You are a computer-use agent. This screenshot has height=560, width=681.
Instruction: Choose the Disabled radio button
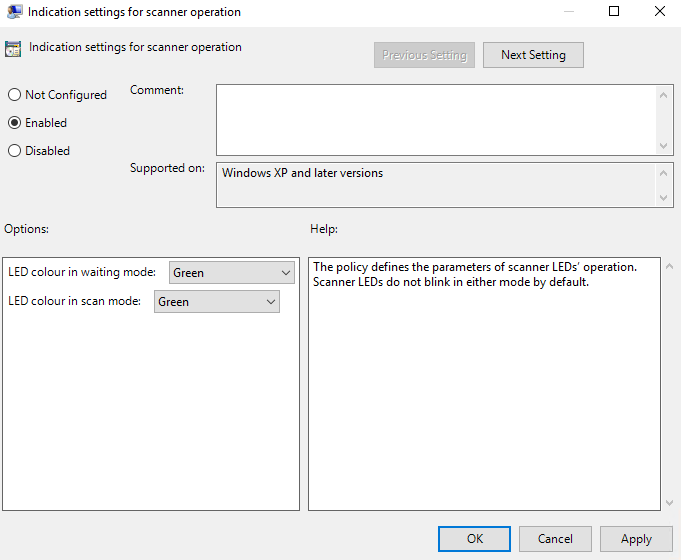[x=14, y=151]
